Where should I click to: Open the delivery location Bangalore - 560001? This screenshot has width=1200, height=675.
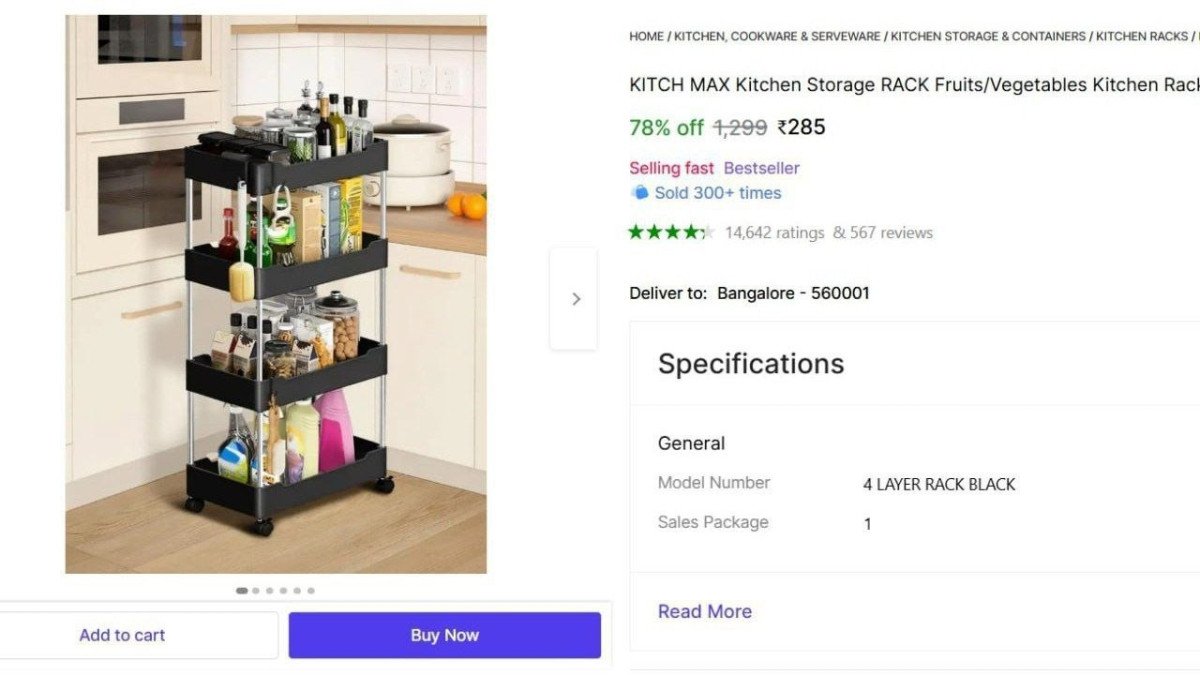(x=793, y=293)
